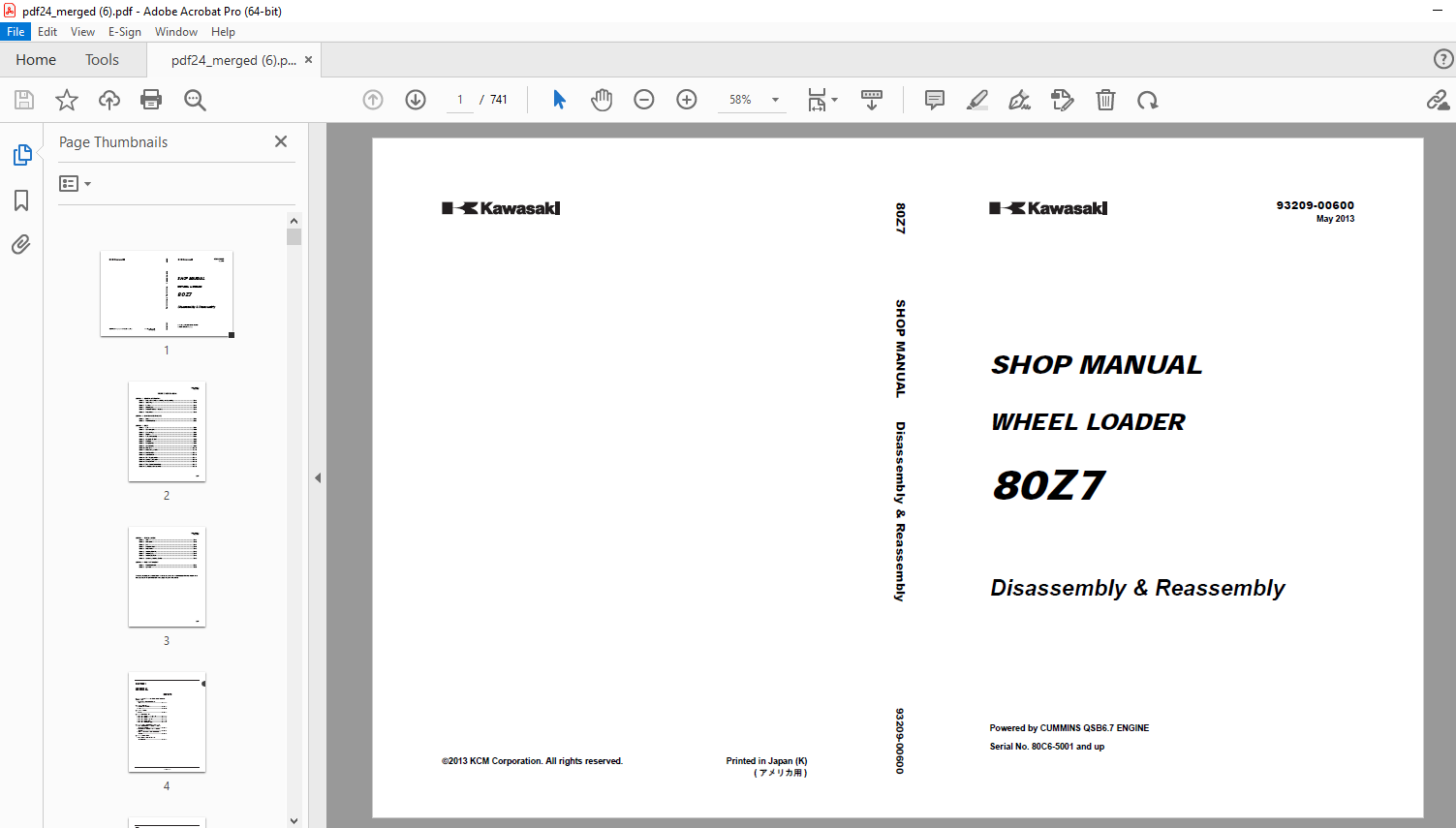Minimize the Acrobat window
Image resolution: width=1456 pixels, height=828 pixels.
1437,11
